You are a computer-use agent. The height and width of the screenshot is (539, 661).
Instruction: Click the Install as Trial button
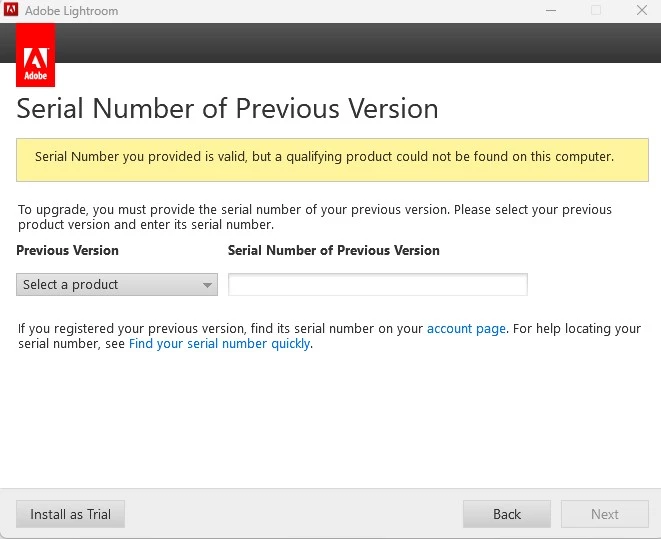coord(70,514)
